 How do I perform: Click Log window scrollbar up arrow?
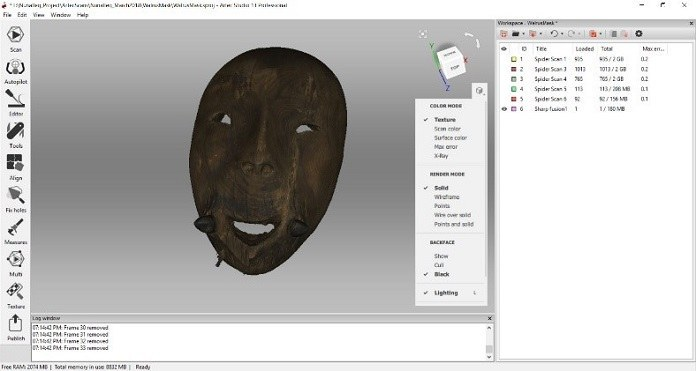[x=490, y=328]
